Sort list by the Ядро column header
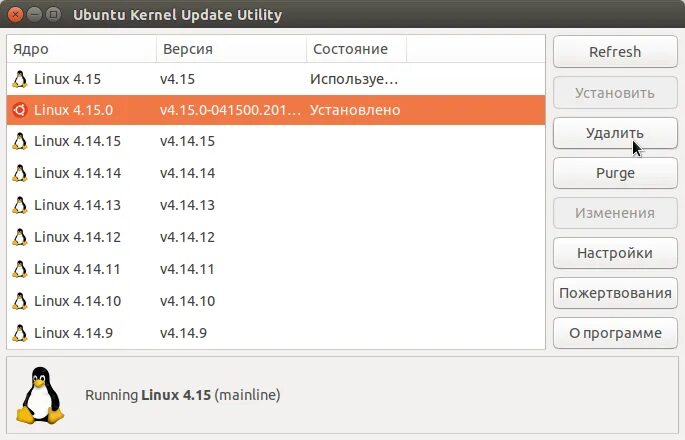685x440 pixels. (x=82, y=49)
